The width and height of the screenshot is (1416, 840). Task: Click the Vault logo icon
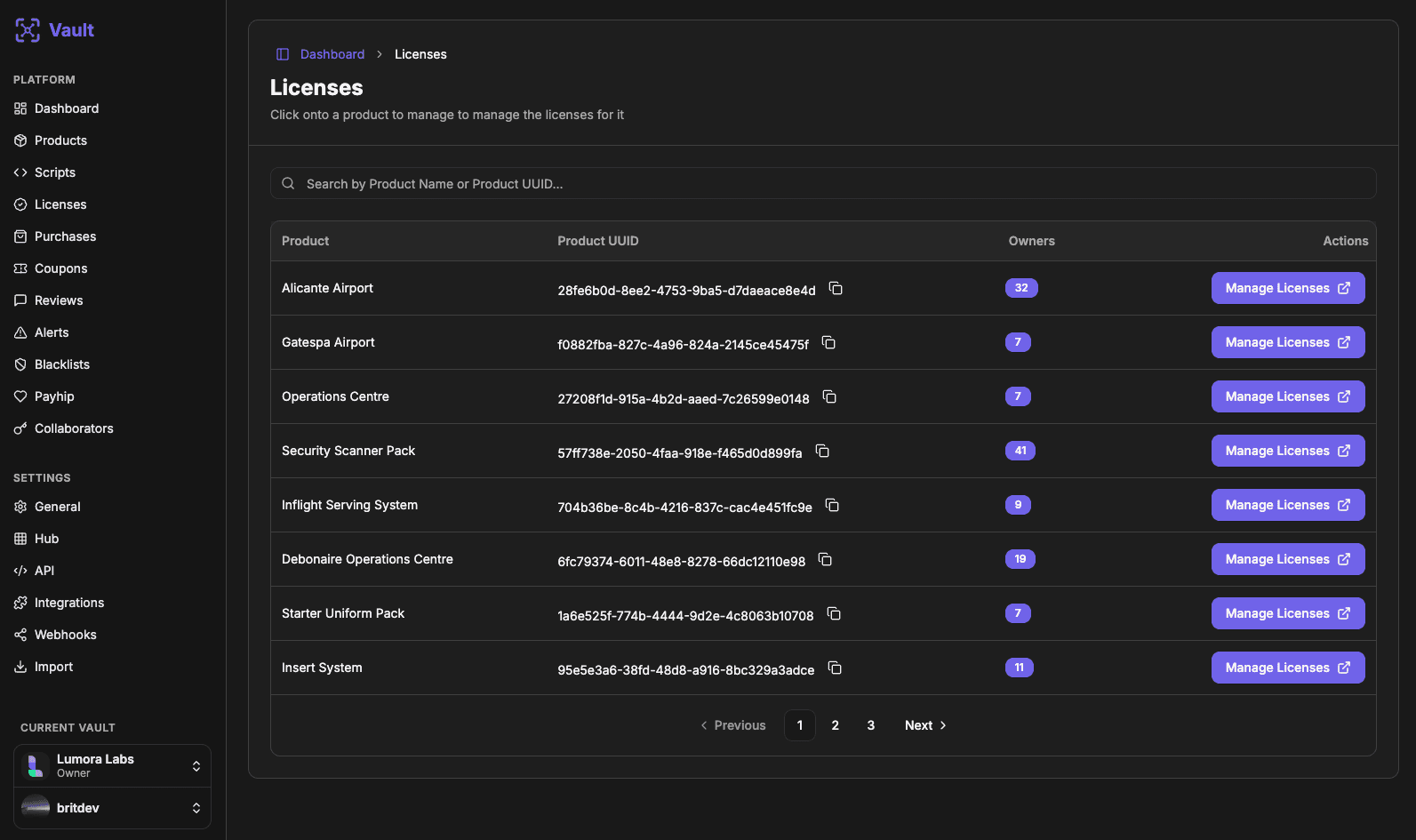28,30
